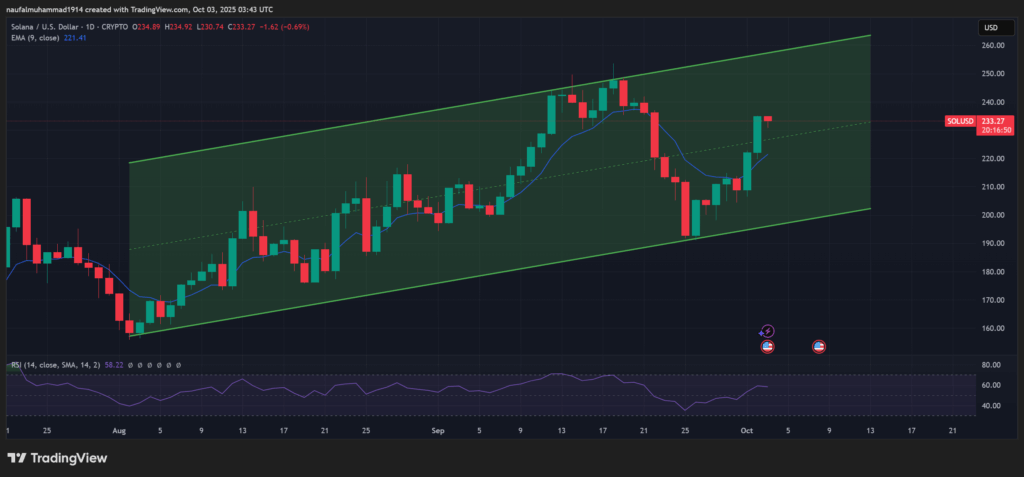Viewport: 1024px width, 477px height.
Task: Click the latest red candle near 233
Action: click(767, 118)
